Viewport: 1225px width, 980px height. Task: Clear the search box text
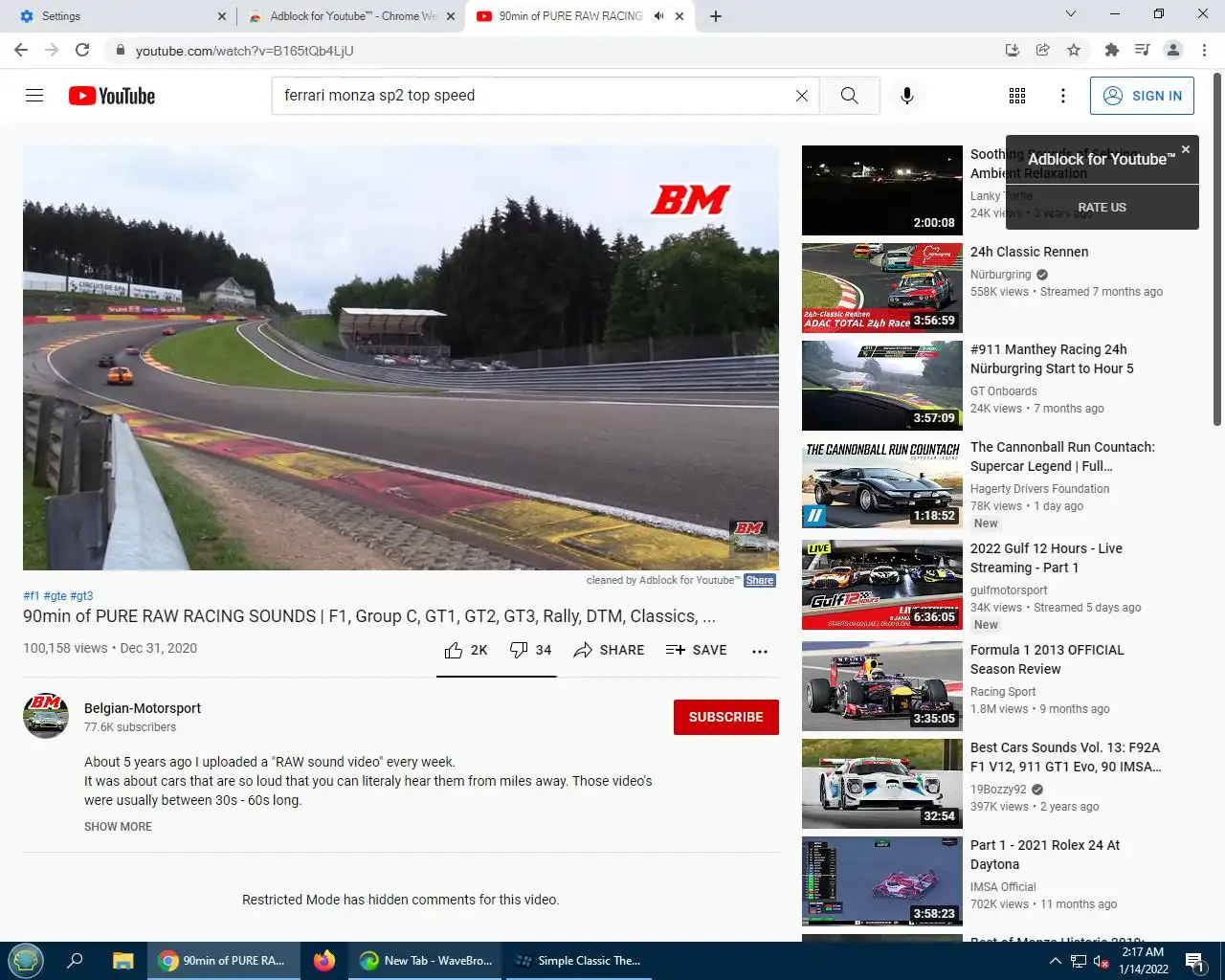point(802,96)
